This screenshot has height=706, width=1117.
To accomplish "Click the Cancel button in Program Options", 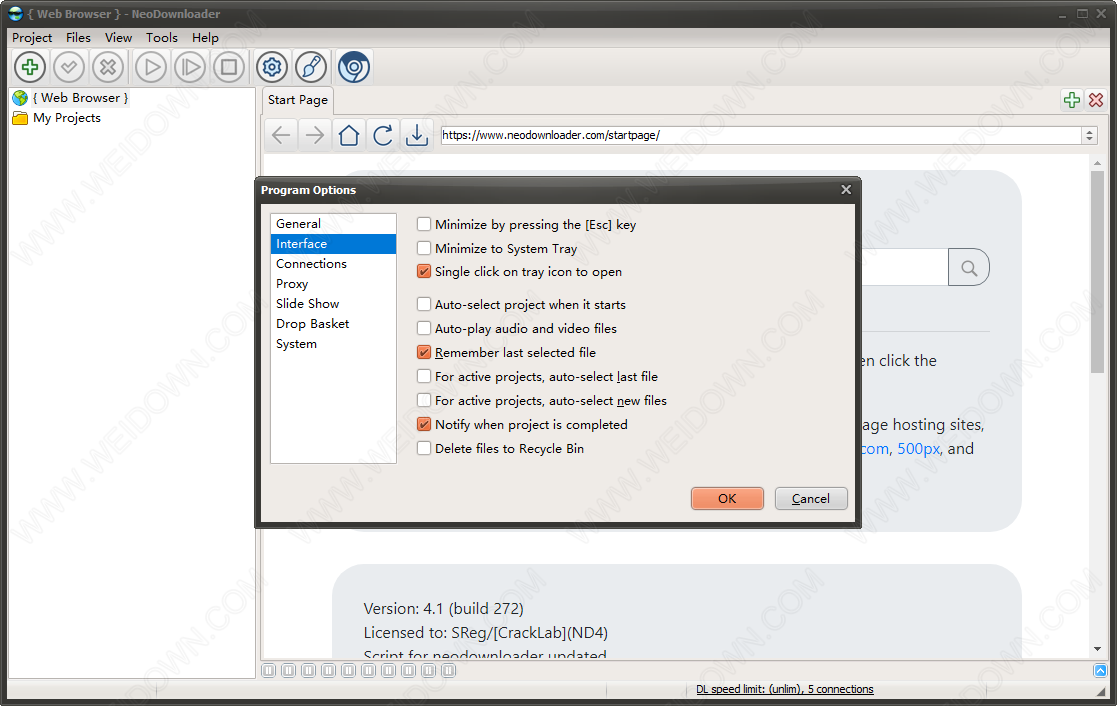I will (811, 499).
